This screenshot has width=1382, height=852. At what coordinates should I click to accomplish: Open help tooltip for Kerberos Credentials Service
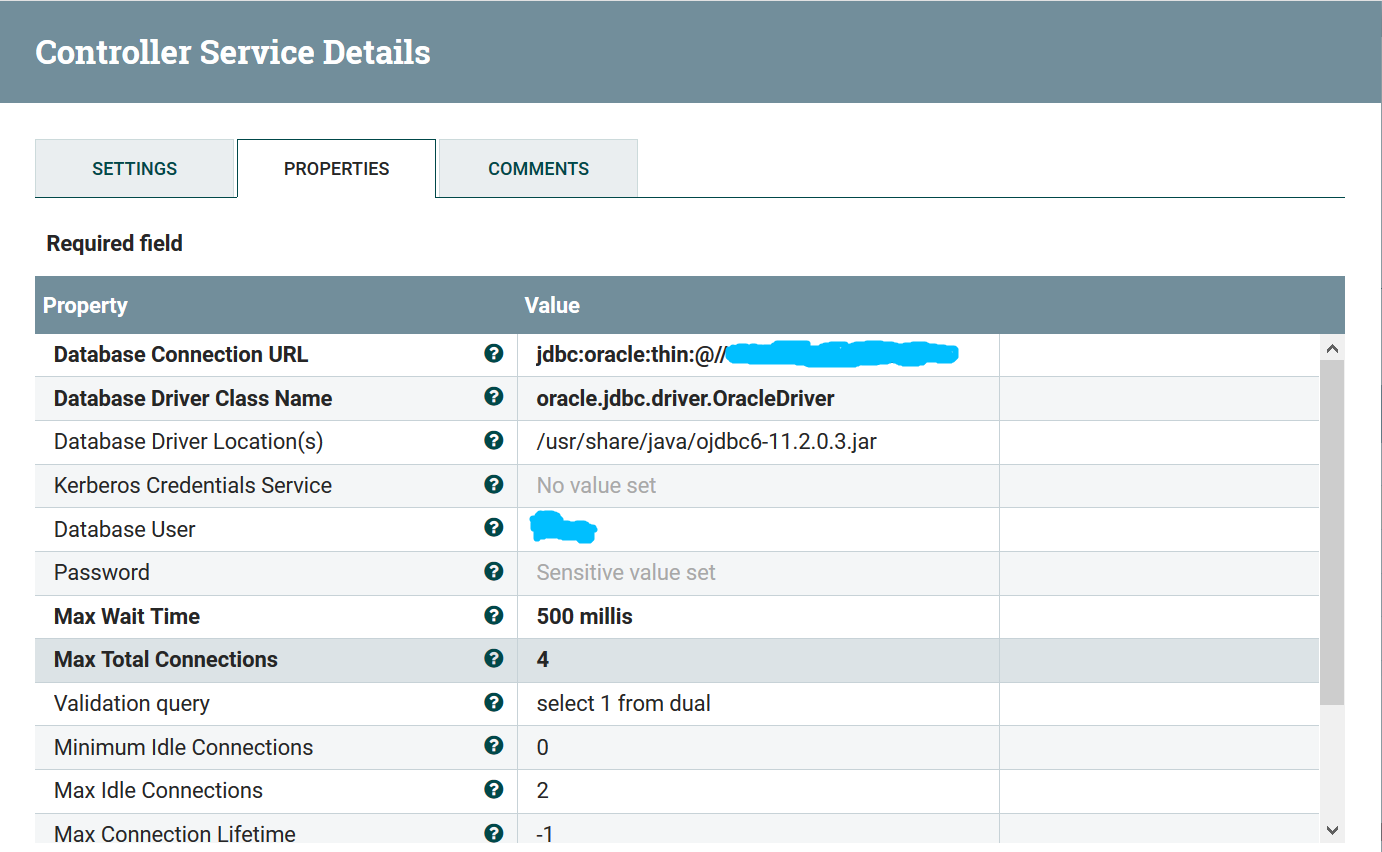493,484
